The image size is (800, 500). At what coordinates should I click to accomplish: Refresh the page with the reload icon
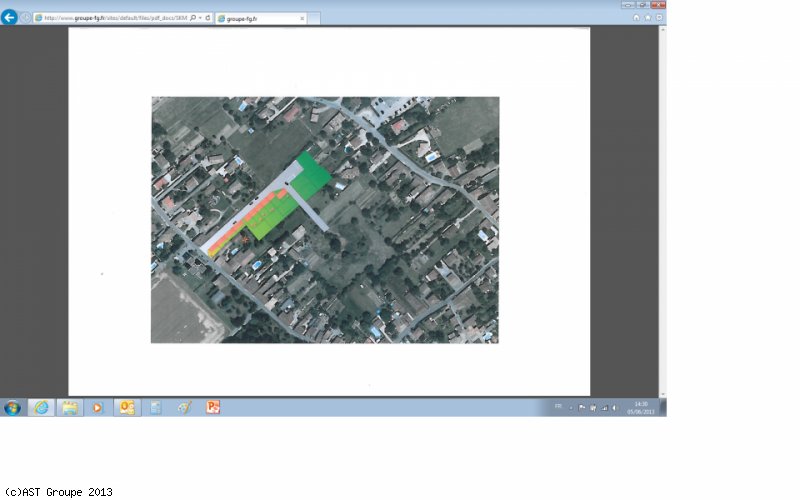click(208, 18)
